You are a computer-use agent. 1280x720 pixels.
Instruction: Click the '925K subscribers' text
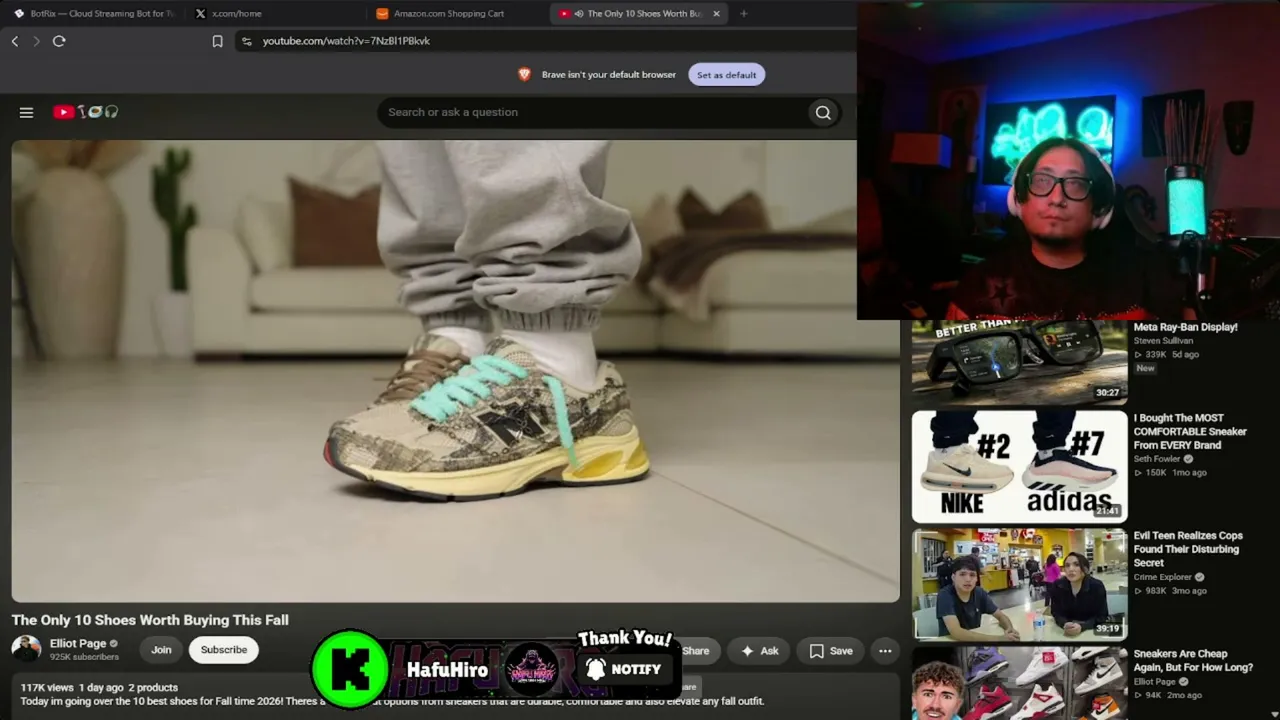click(x=84, y=657)
